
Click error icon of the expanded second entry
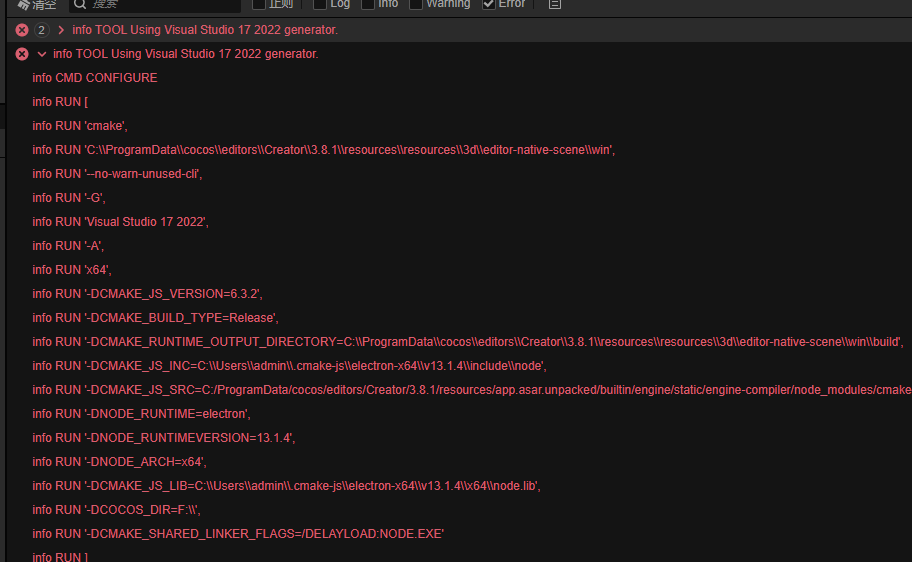coord(22,54)
